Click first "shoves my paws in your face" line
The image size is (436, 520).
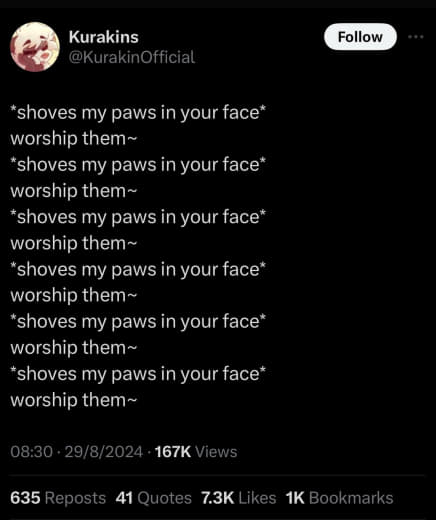click(138, 113)
